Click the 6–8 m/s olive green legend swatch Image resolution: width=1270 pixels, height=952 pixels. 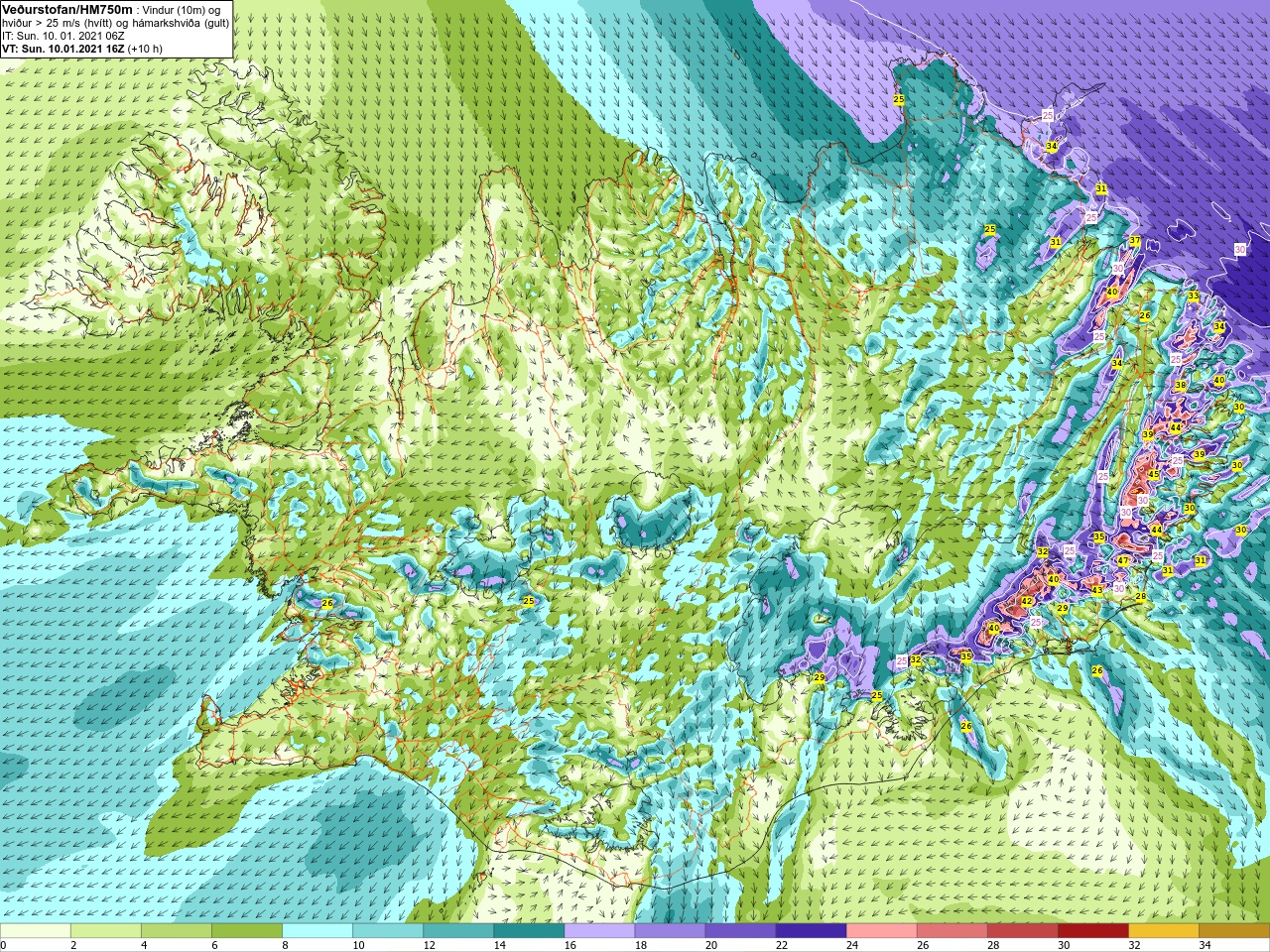(247, 931)
